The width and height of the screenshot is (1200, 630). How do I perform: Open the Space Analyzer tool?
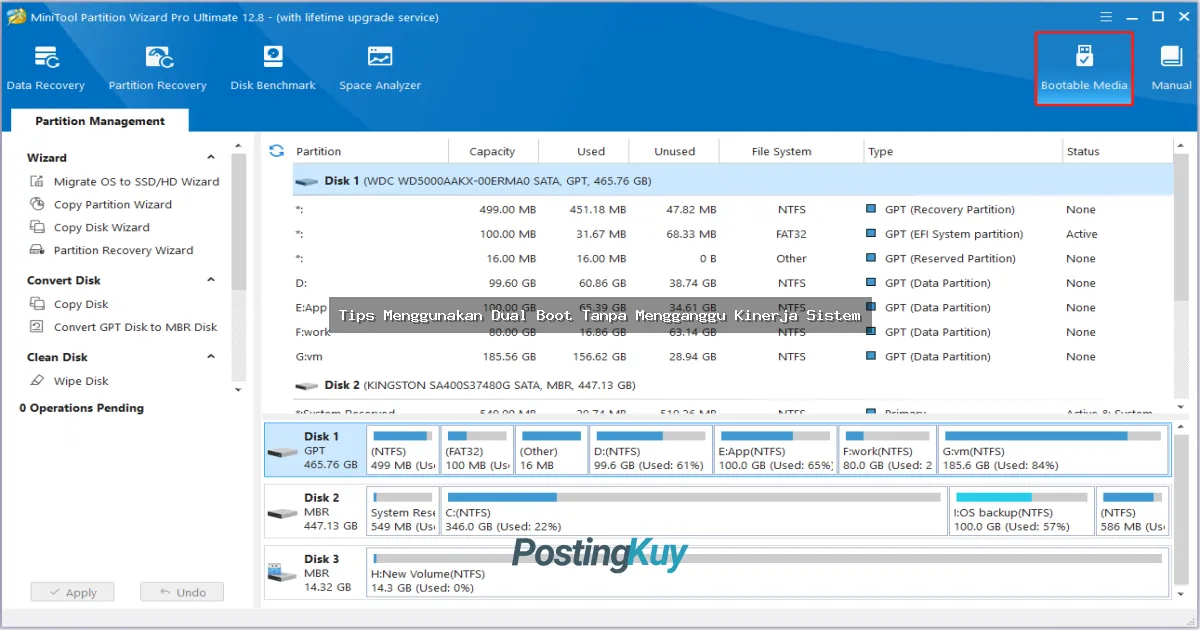(x=380, y=68)
